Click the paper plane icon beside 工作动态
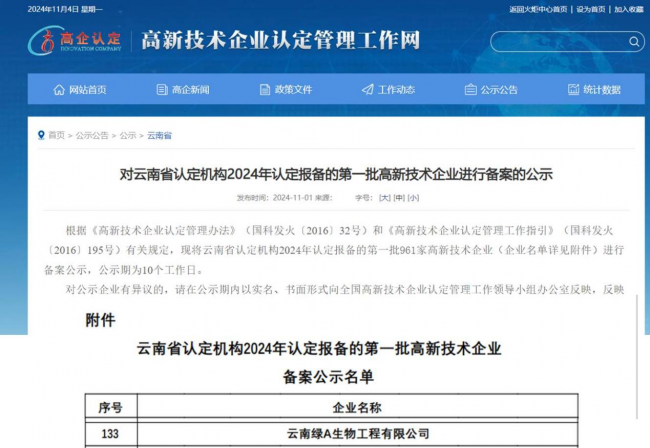This screenshot has width=650, height=448. pyautogui.click(x=368, y=90)
